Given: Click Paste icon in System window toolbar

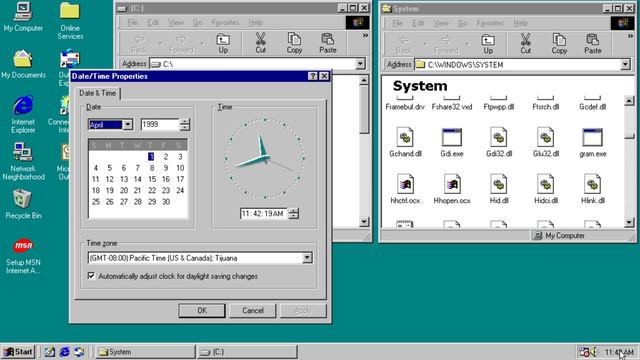Looking at the screenshot, I should click(x=593, y=44).
